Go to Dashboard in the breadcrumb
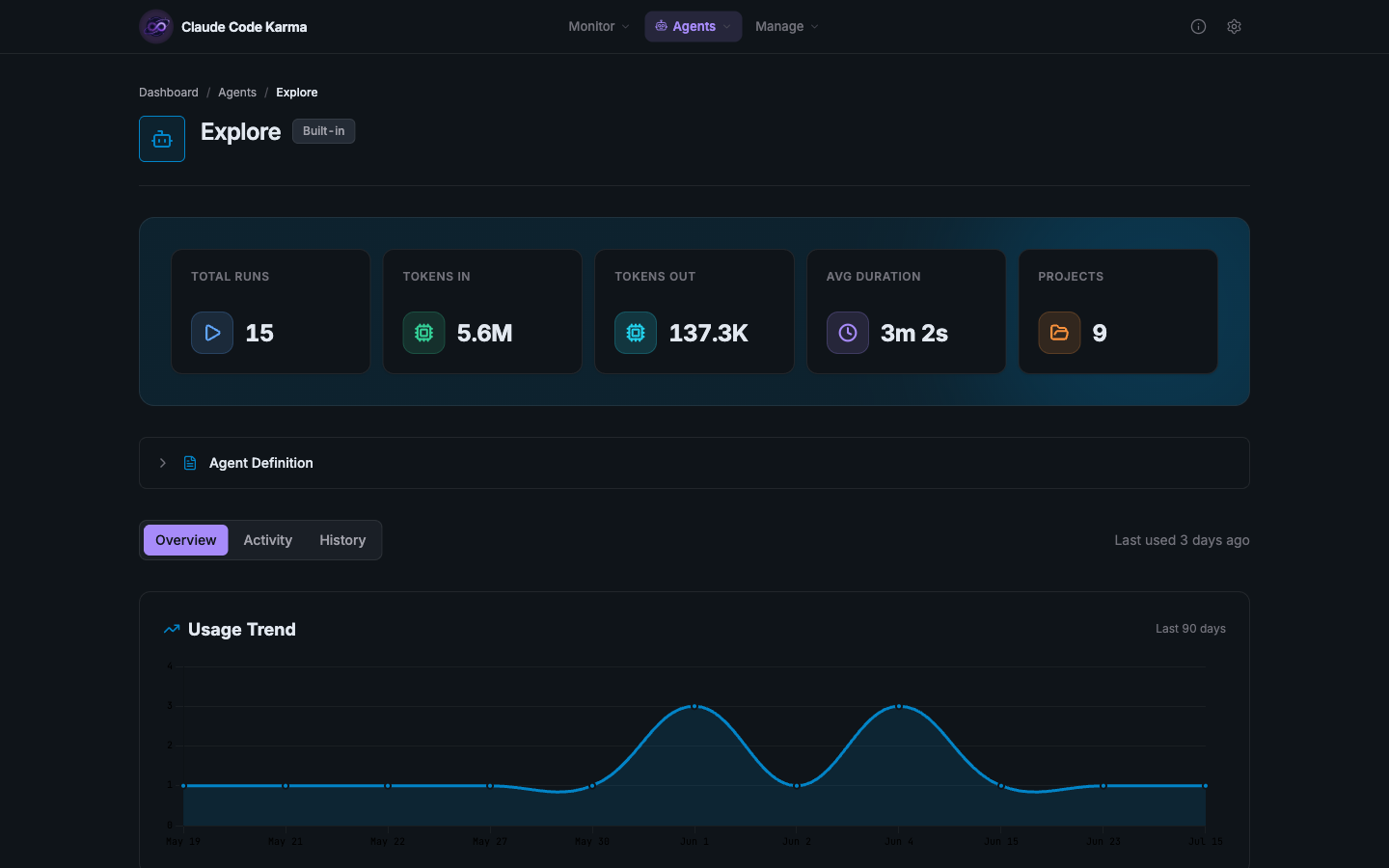1389x868 pixels. click(169, 93)
